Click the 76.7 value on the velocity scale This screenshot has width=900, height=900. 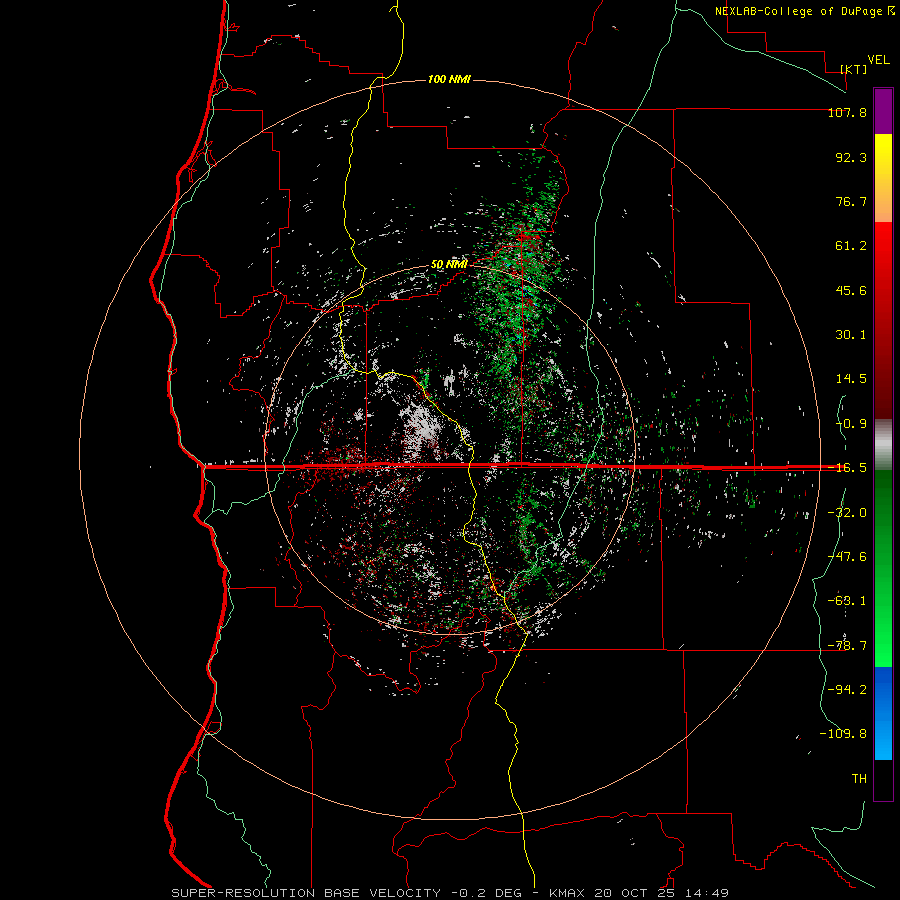click(851, 201)
